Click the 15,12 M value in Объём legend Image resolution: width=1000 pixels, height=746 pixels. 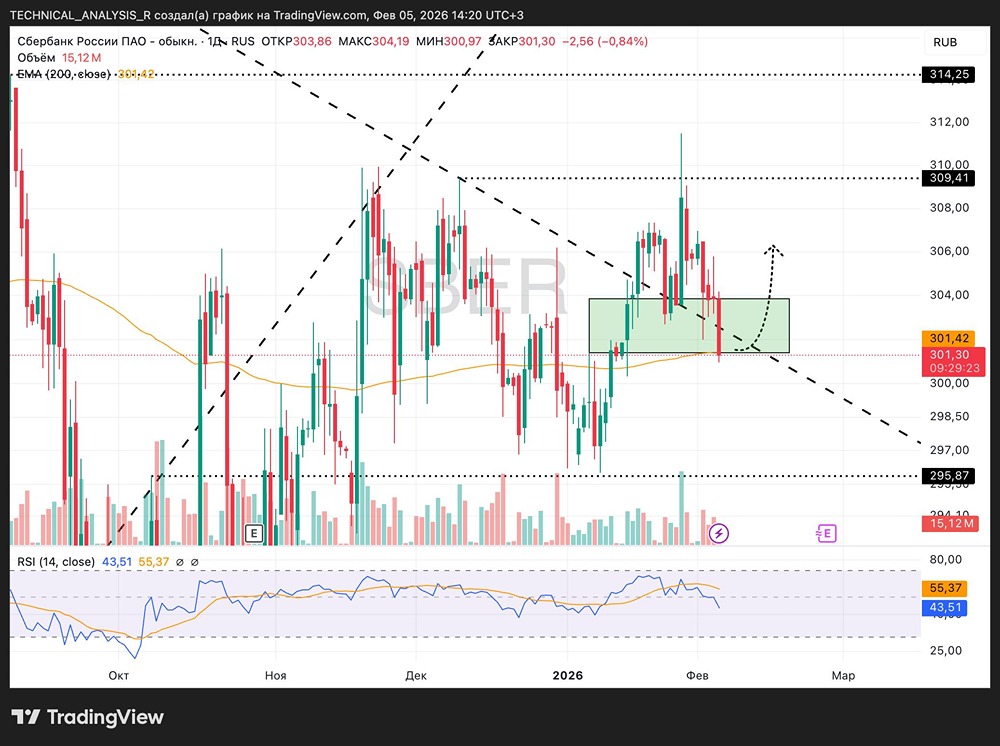(x=82, y=58)
